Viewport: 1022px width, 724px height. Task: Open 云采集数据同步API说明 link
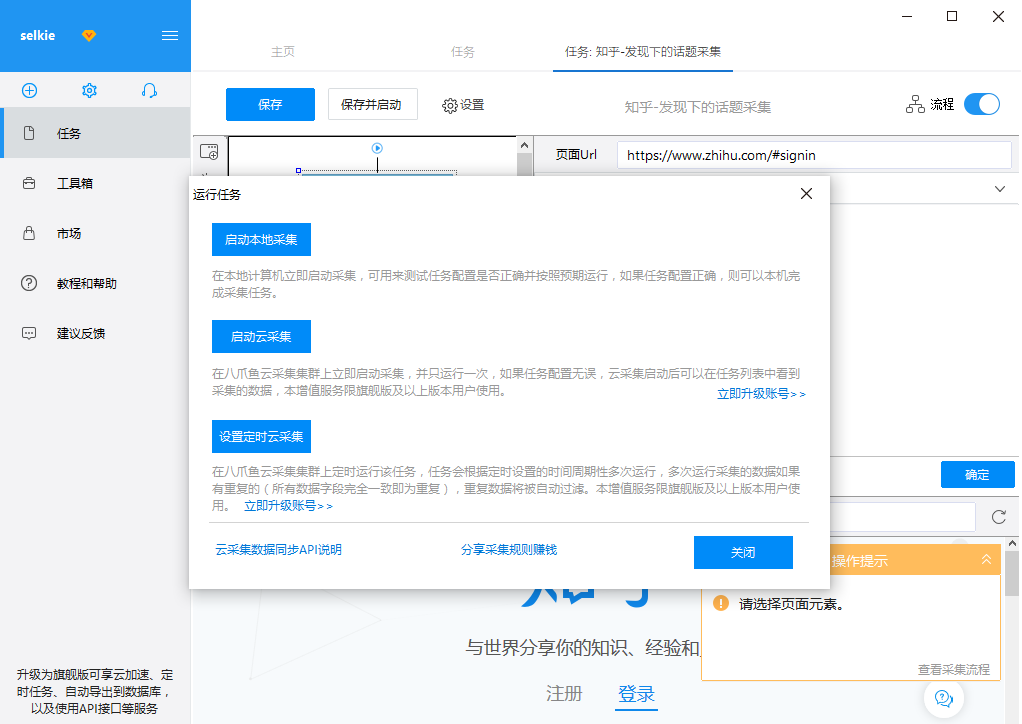tap(278, 549)
